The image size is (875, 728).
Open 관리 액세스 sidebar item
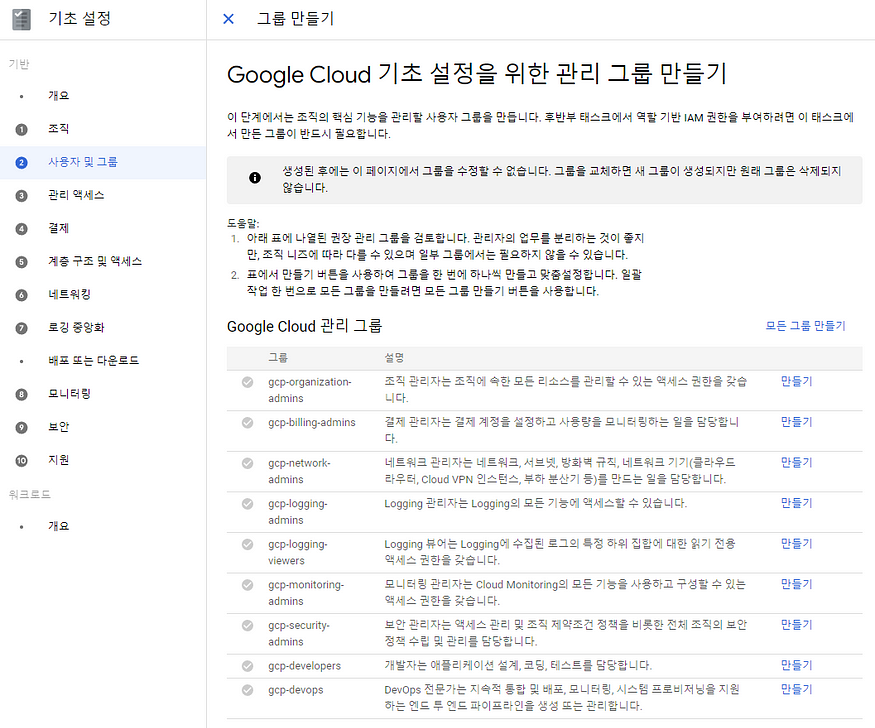[x=103, y=195]
